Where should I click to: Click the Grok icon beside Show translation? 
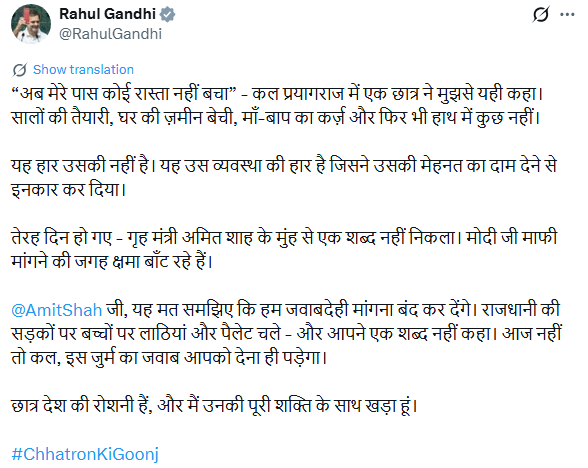coord(20,70)
